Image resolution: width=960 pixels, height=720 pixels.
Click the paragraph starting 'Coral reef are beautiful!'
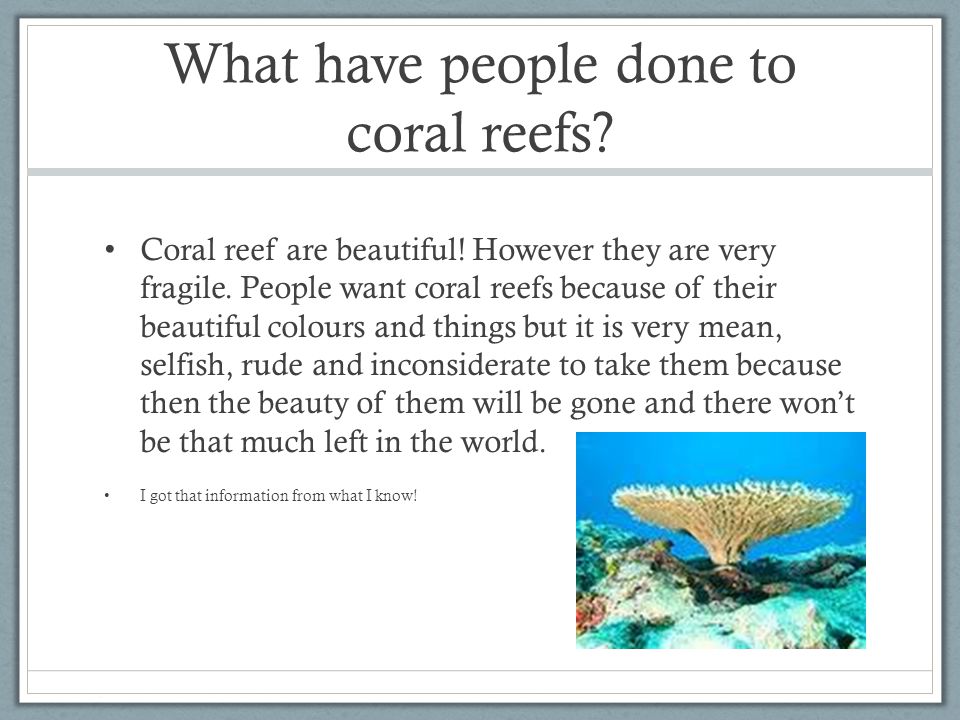[497, 345]
